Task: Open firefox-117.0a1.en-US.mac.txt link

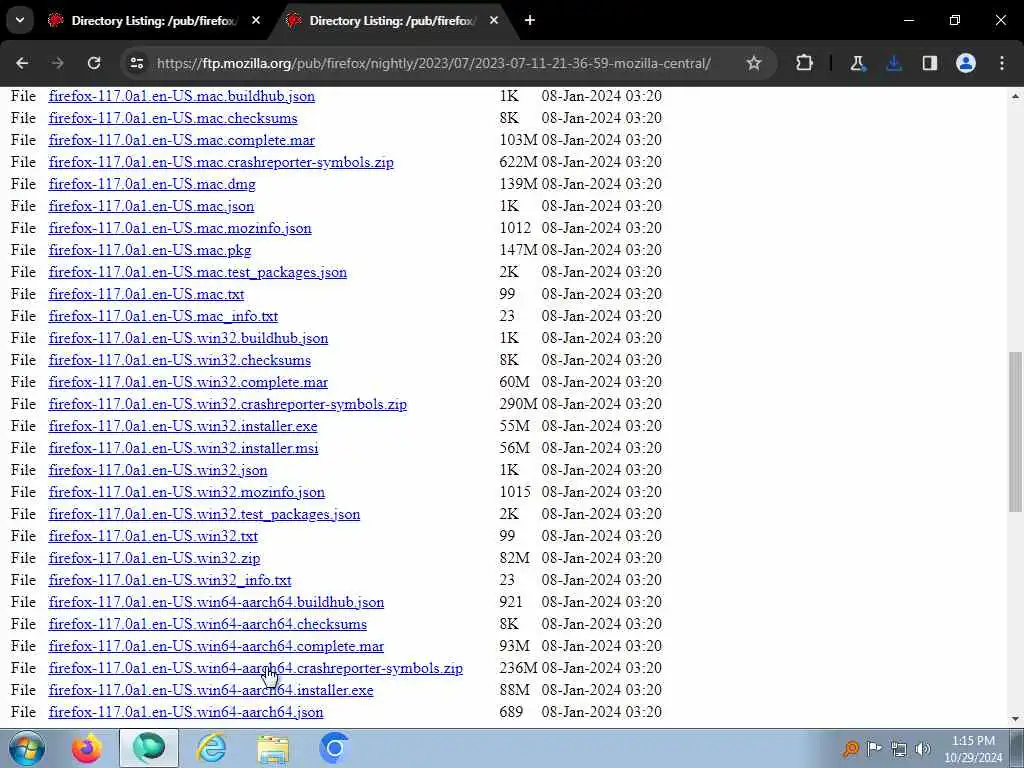Action: 146,295
